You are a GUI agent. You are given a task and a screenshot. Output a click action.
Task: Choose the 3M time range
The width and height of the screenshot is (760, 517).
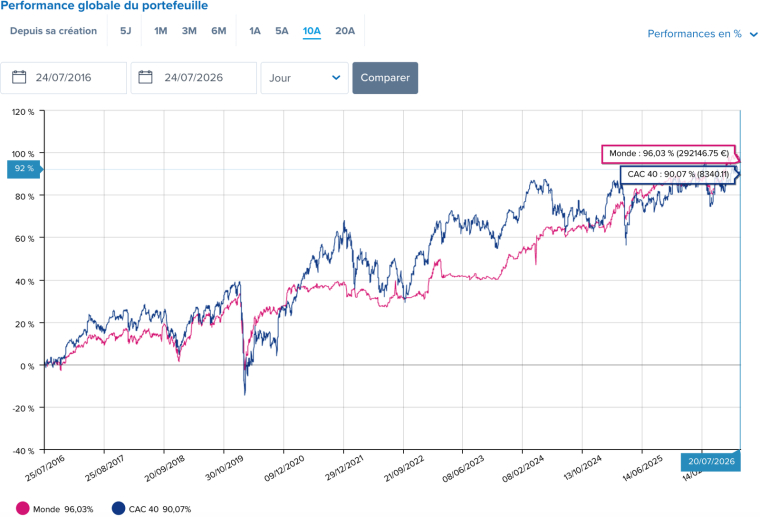(189, 31)
